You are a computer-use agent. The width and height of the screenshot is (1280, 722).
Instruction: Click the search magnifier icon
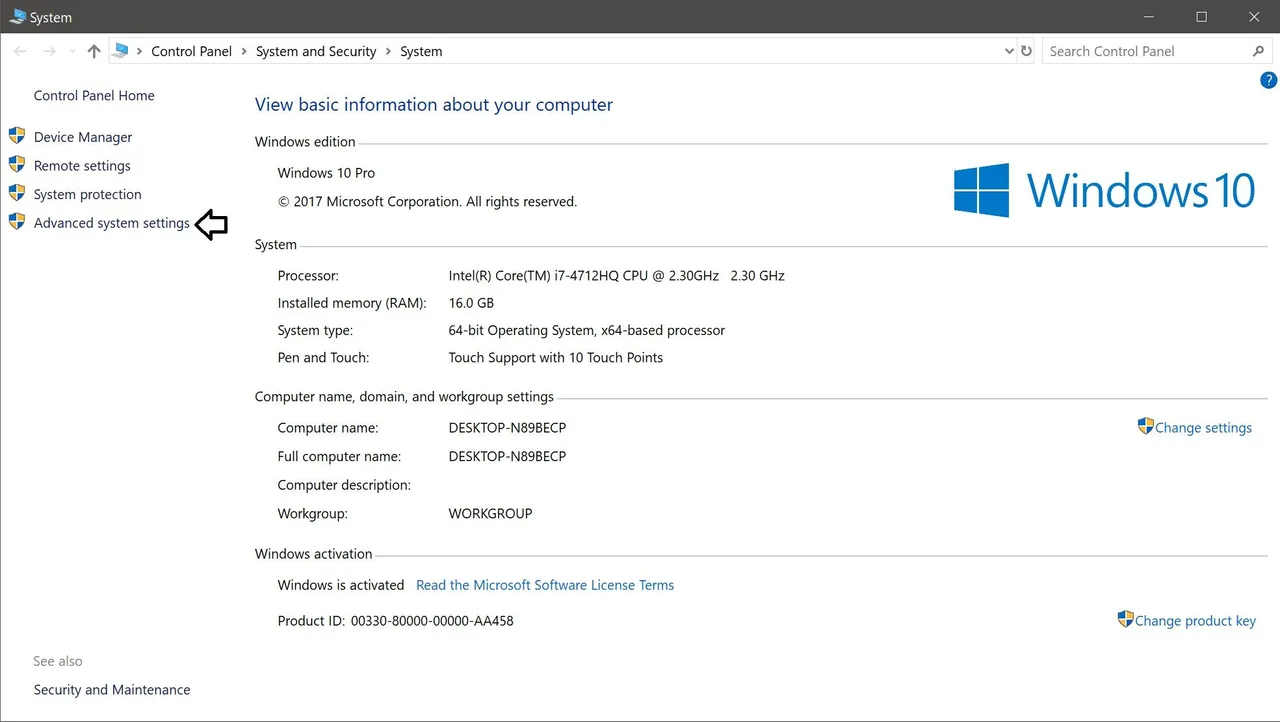[x=1259, y=51]
